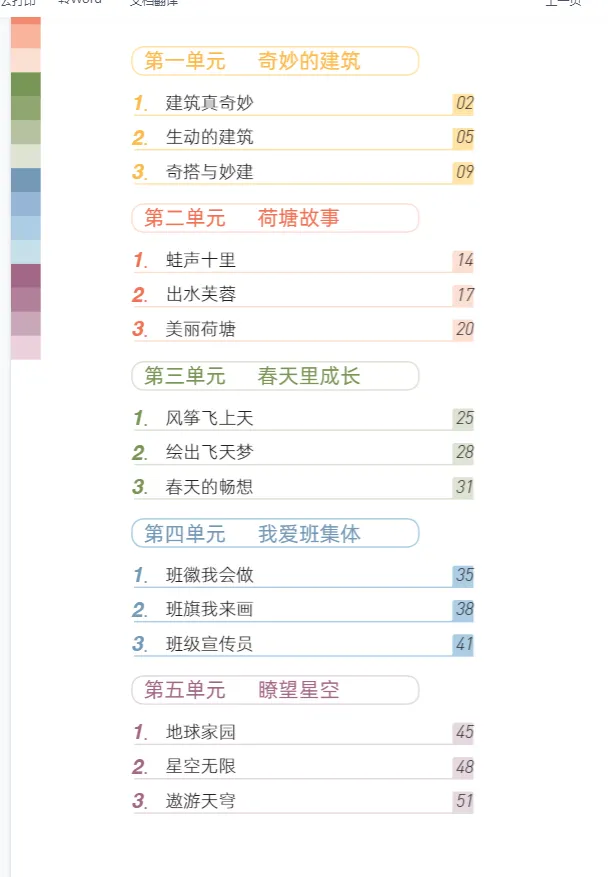
Task: Click page number 17 for 出水芙蓉
Action: (463, 295)
